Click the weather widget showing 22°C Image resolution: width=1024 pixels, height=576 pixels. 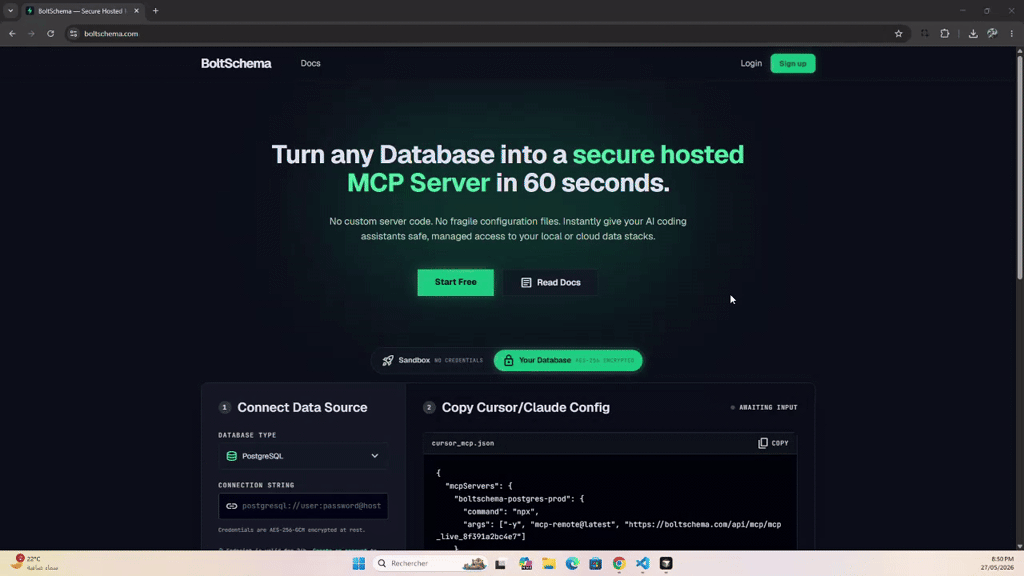tap(36, 563)
